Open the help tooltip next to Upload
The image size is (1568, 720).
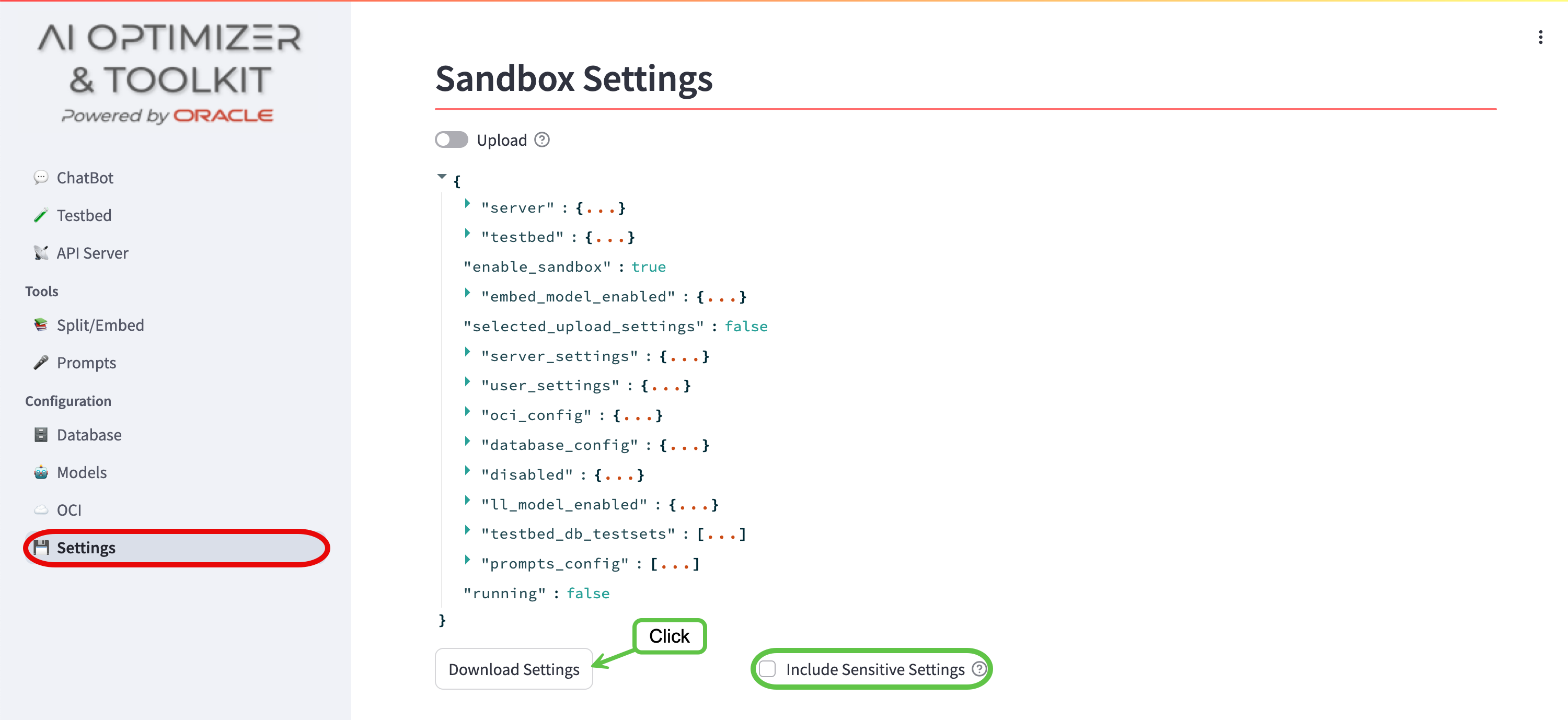pyautogui.click(x=541, y=140)
